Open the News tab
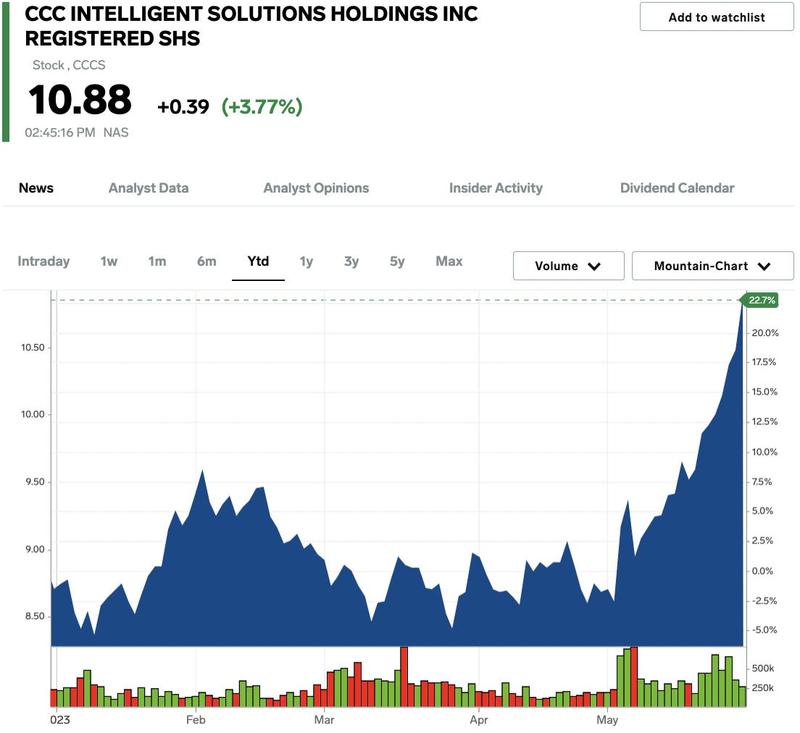Screen dimensions: 800x733 [x=36, y=188]
